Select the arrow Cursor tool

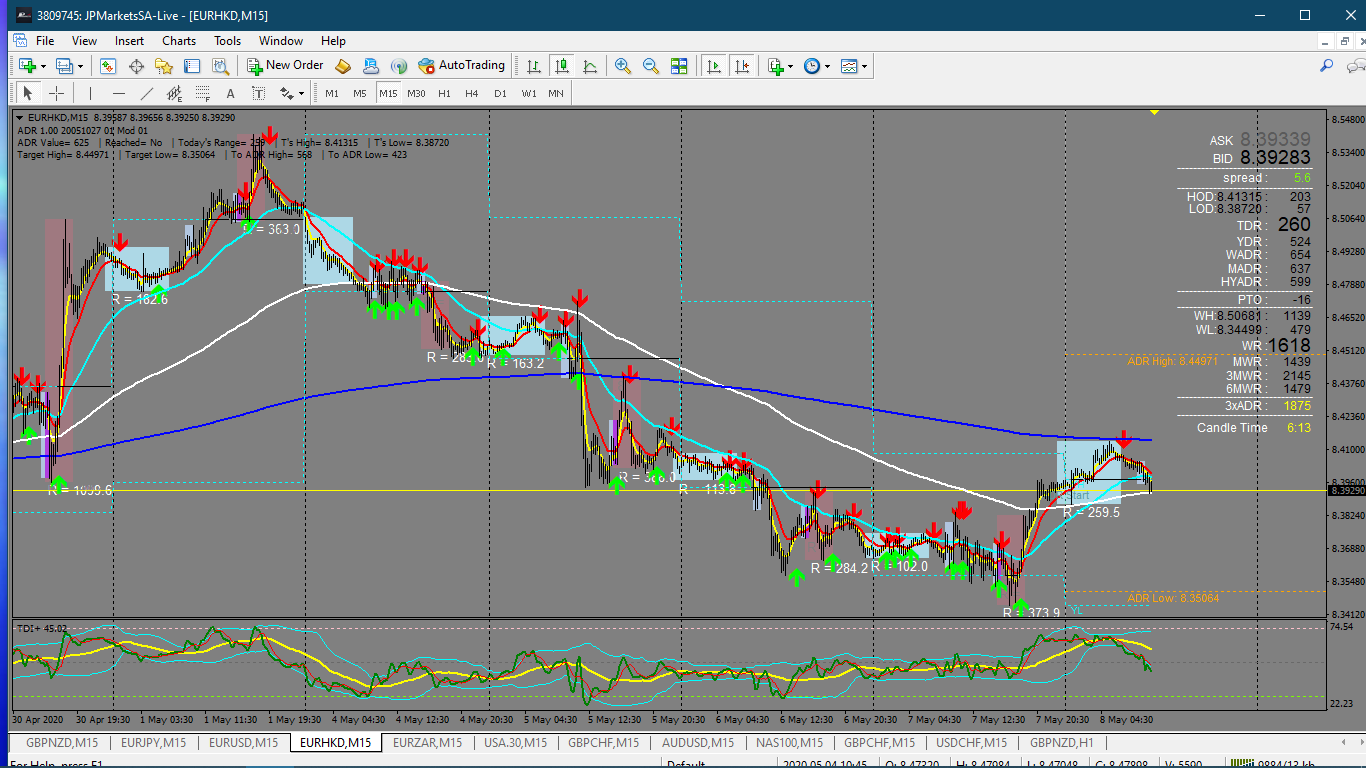(27, 93)
